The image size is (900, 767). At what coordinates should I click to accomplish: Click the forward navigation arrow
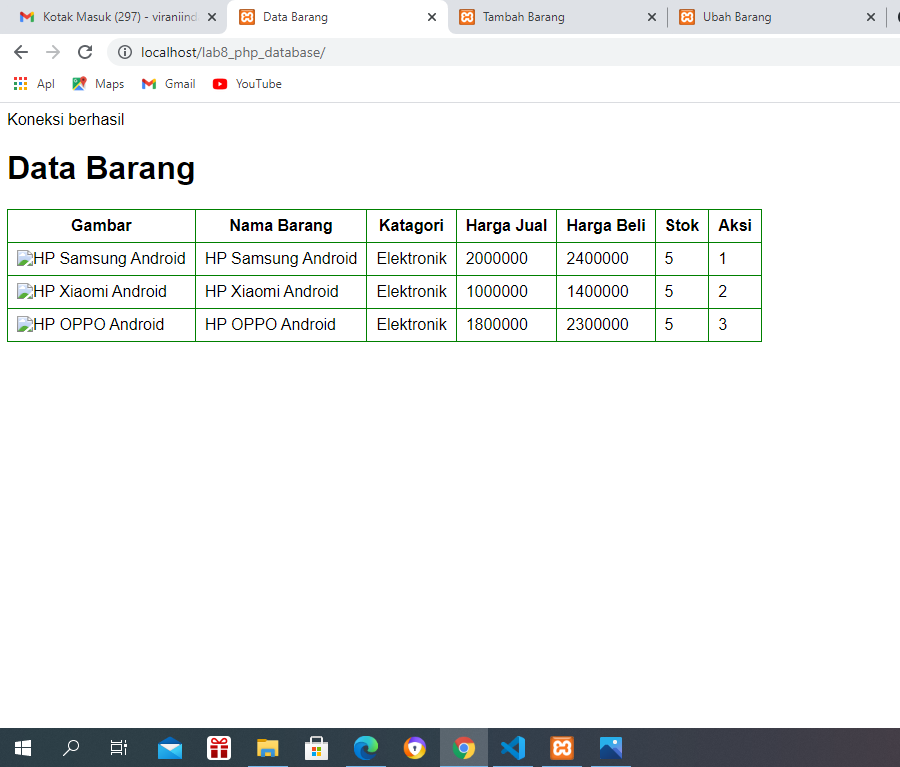[x=52, y=52]
